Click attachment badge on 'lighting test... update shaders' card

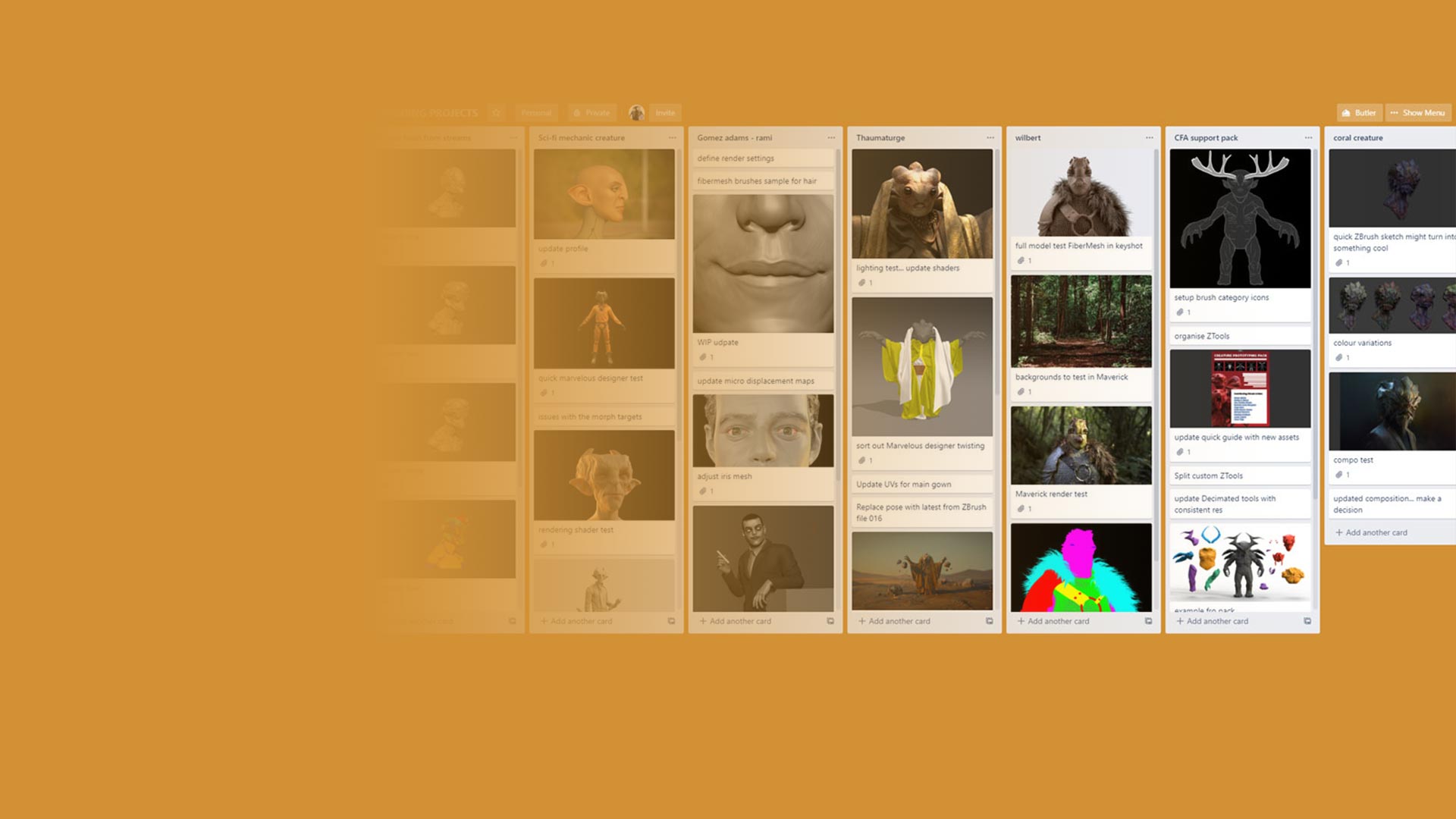click(865, 283)
